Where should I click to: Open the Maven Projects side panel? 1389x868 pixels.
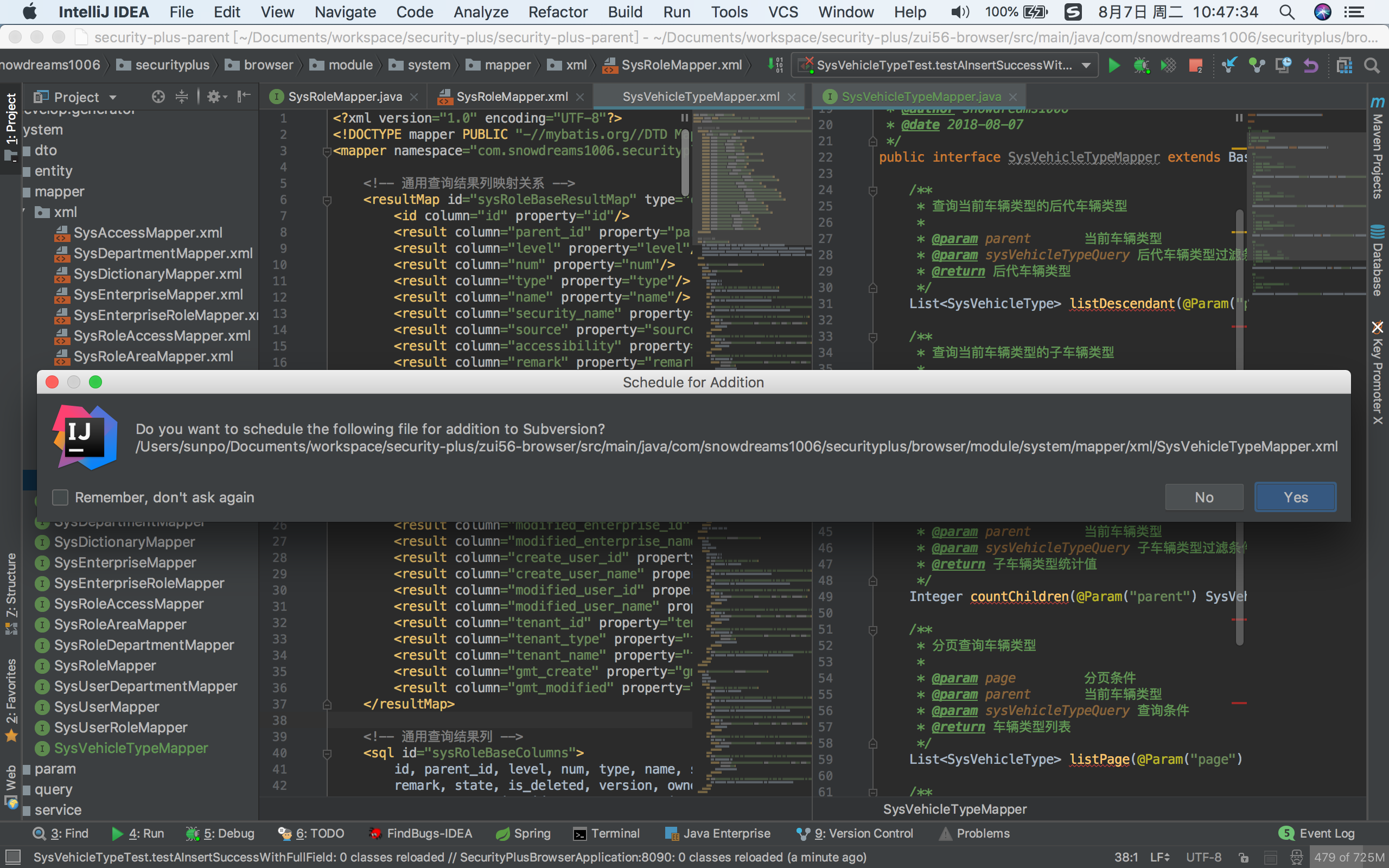(1377, 148)
